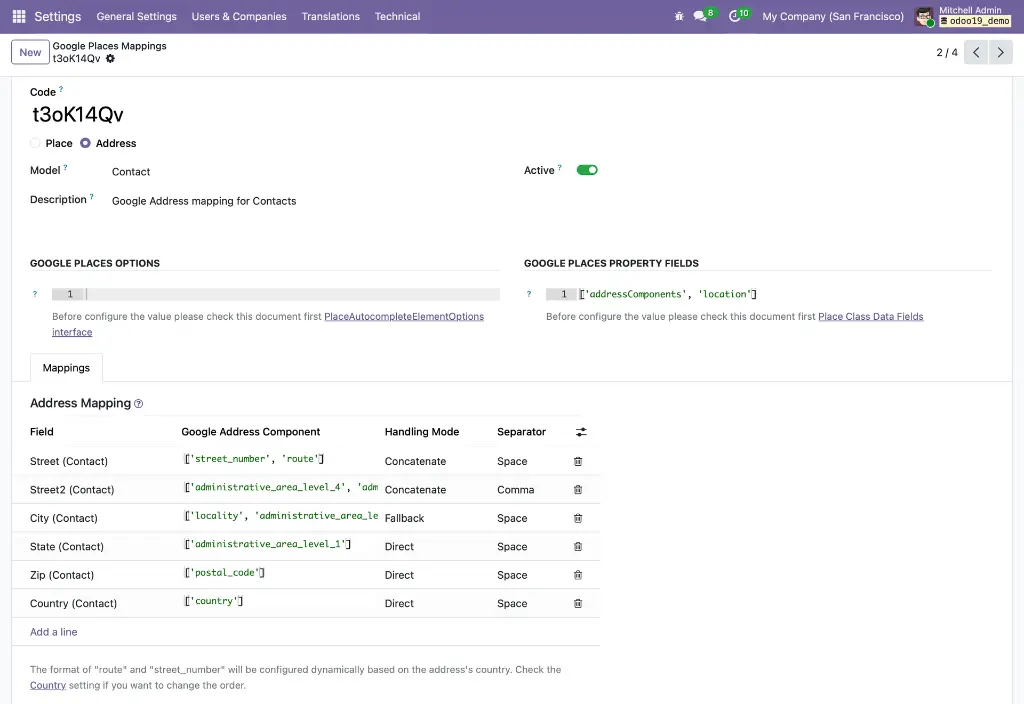This screenshot has width=1024, height=704.
Task: Open the General Settings menu
Action: pyautogui.click(x=136, y=16)
